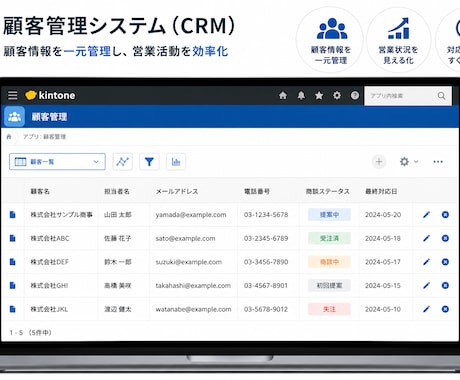Select phone number 03-3456-7890
Screen dimensions: 460x380
[266, 262]
